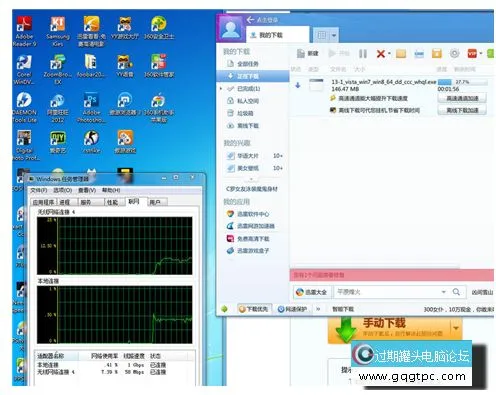Open Digital Photo Professional desktop shortcut

[25, 145]
